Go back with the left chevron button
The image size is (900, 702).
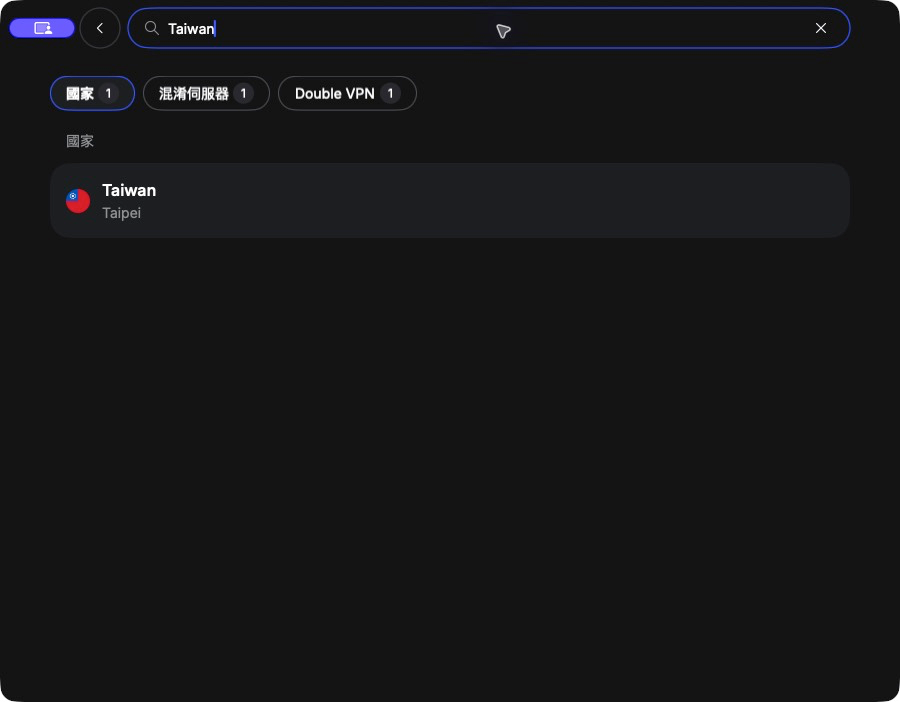(100, 28)
